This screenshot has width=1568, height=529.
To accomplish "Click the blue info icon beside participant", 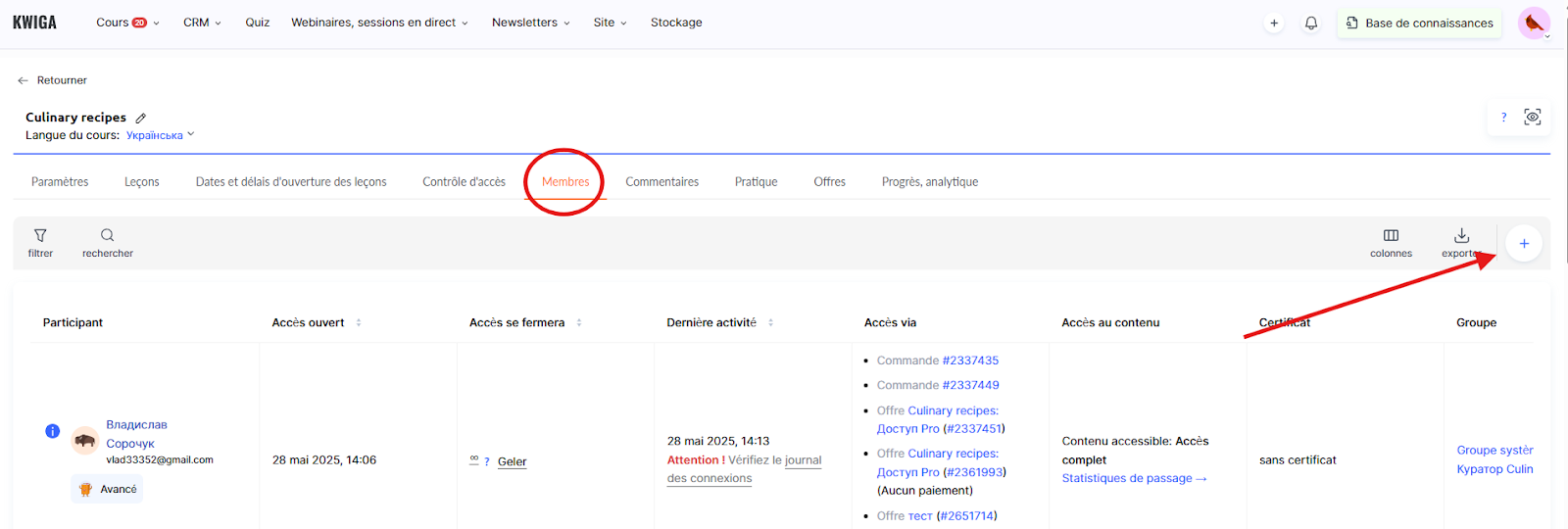I will pyautogui.click(x=53, y=431).
